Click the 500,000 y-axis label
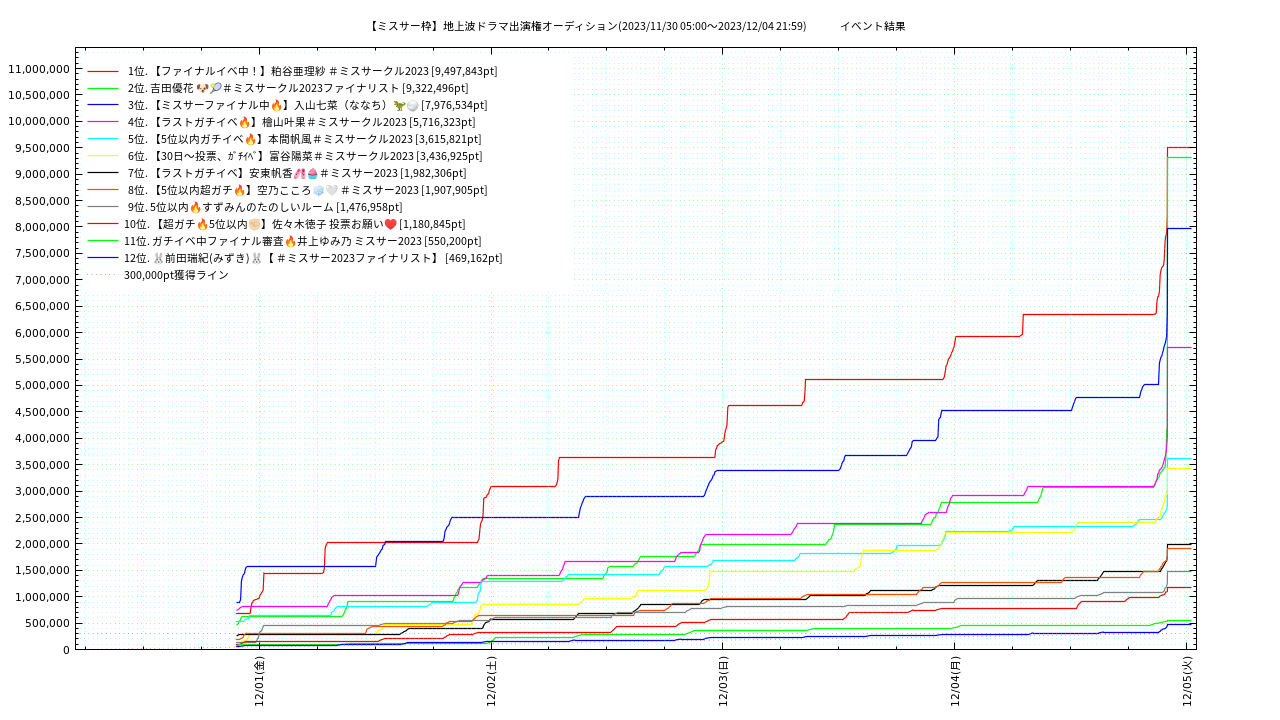The width and height of the screenshot is (1280, 720). (48, 623)
